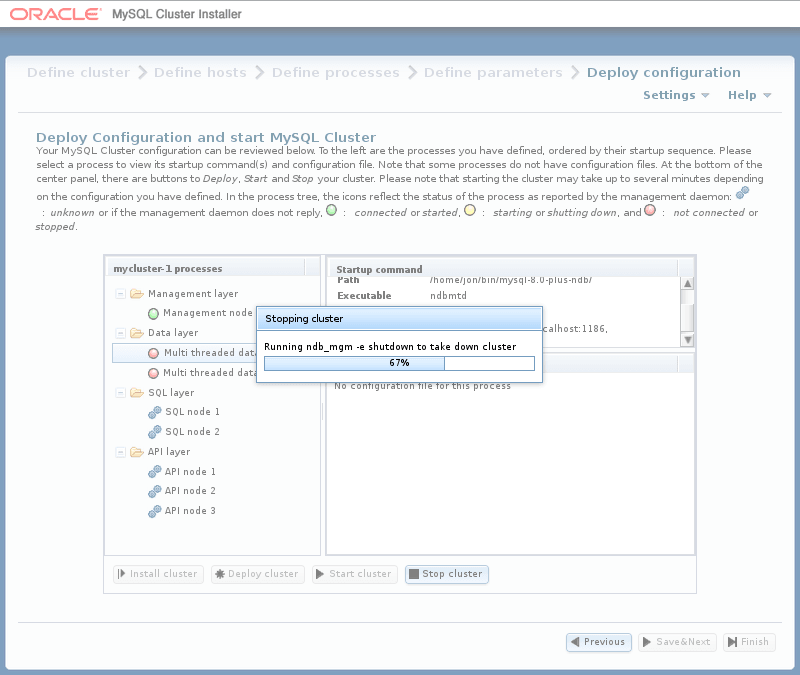This screenshot has width=800, height=675.
Task: Click the Deploy cluster button
Action: point(258,574)
